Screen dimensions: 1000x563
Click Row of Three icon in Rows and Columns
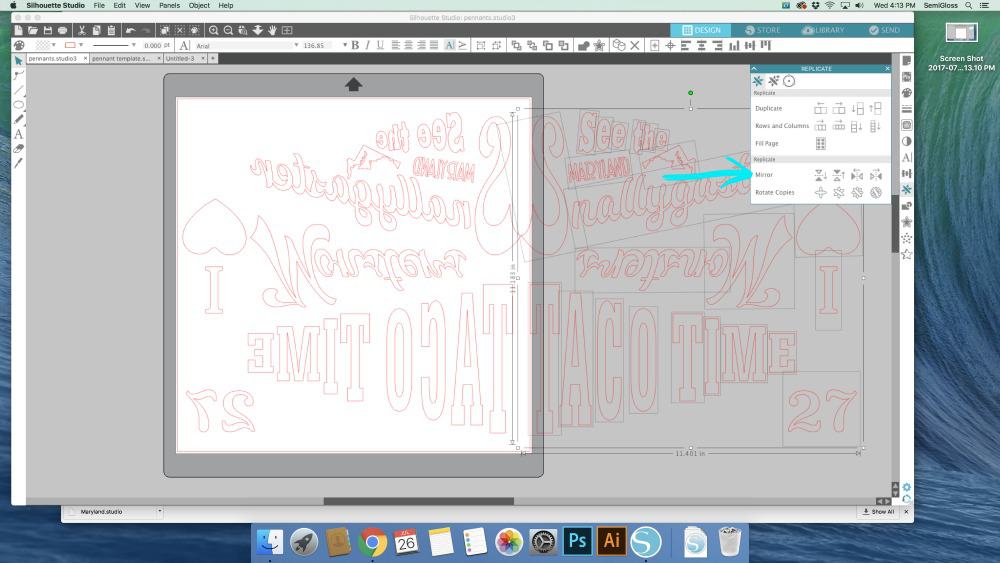pyautogui.click(x=820, y=126)
